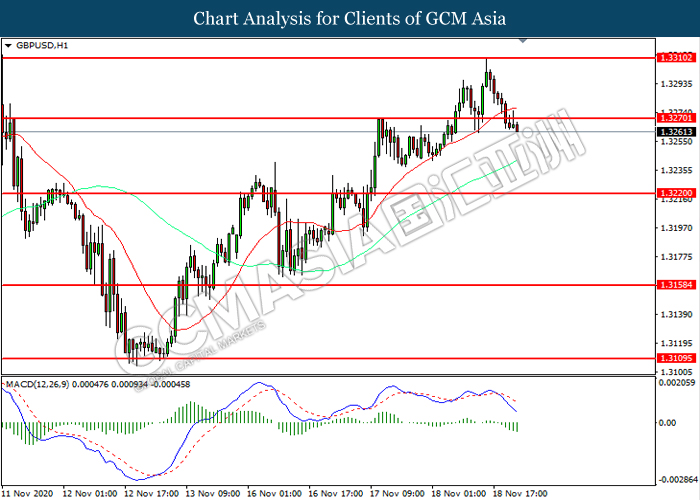Viewport: 700px width, 500px height.
Task: Select the 1.31584 price level label
Action: [x=676, y=285]
